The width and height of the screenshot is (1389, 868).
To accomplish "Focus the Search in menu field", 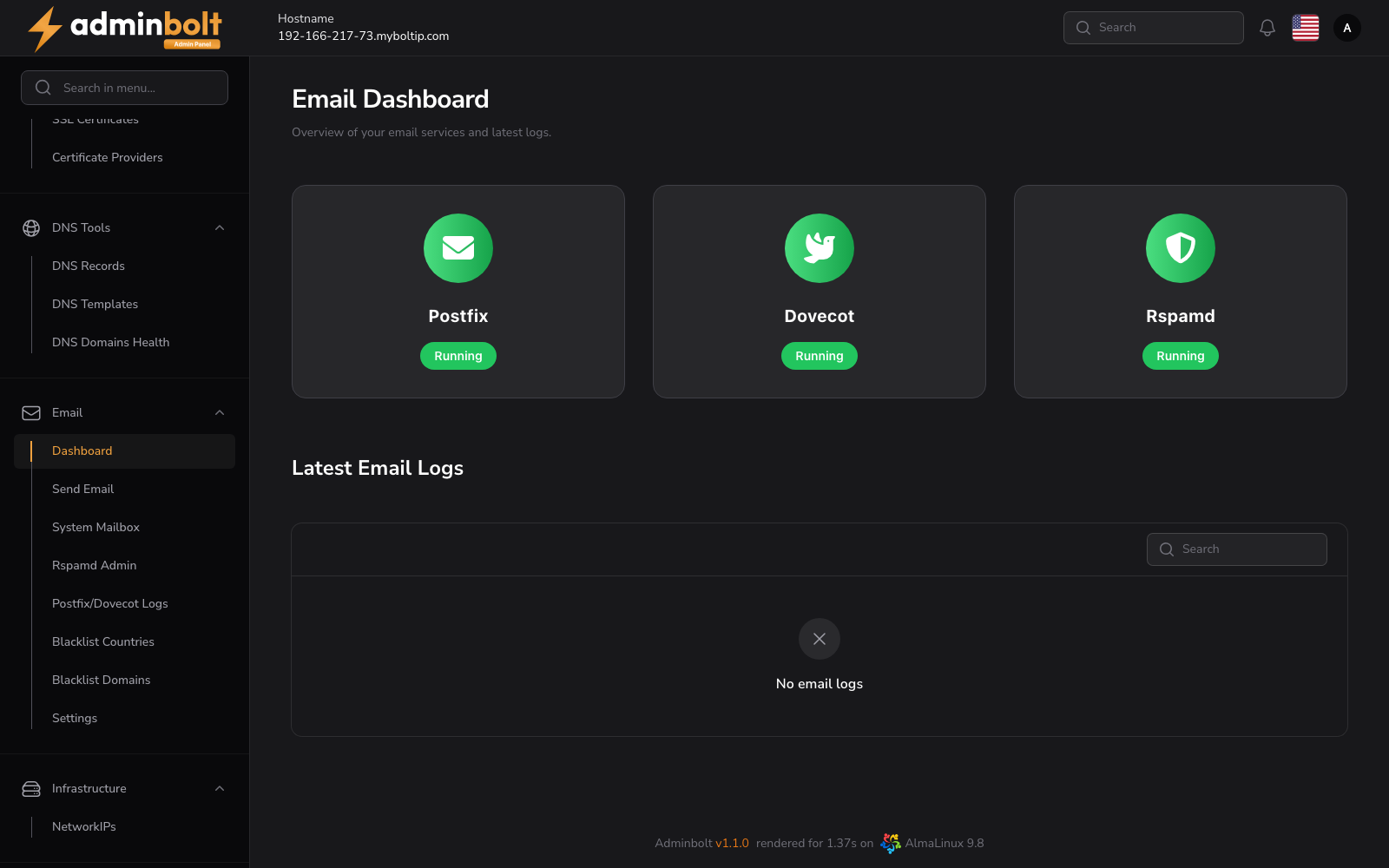I will click(124, 88).
